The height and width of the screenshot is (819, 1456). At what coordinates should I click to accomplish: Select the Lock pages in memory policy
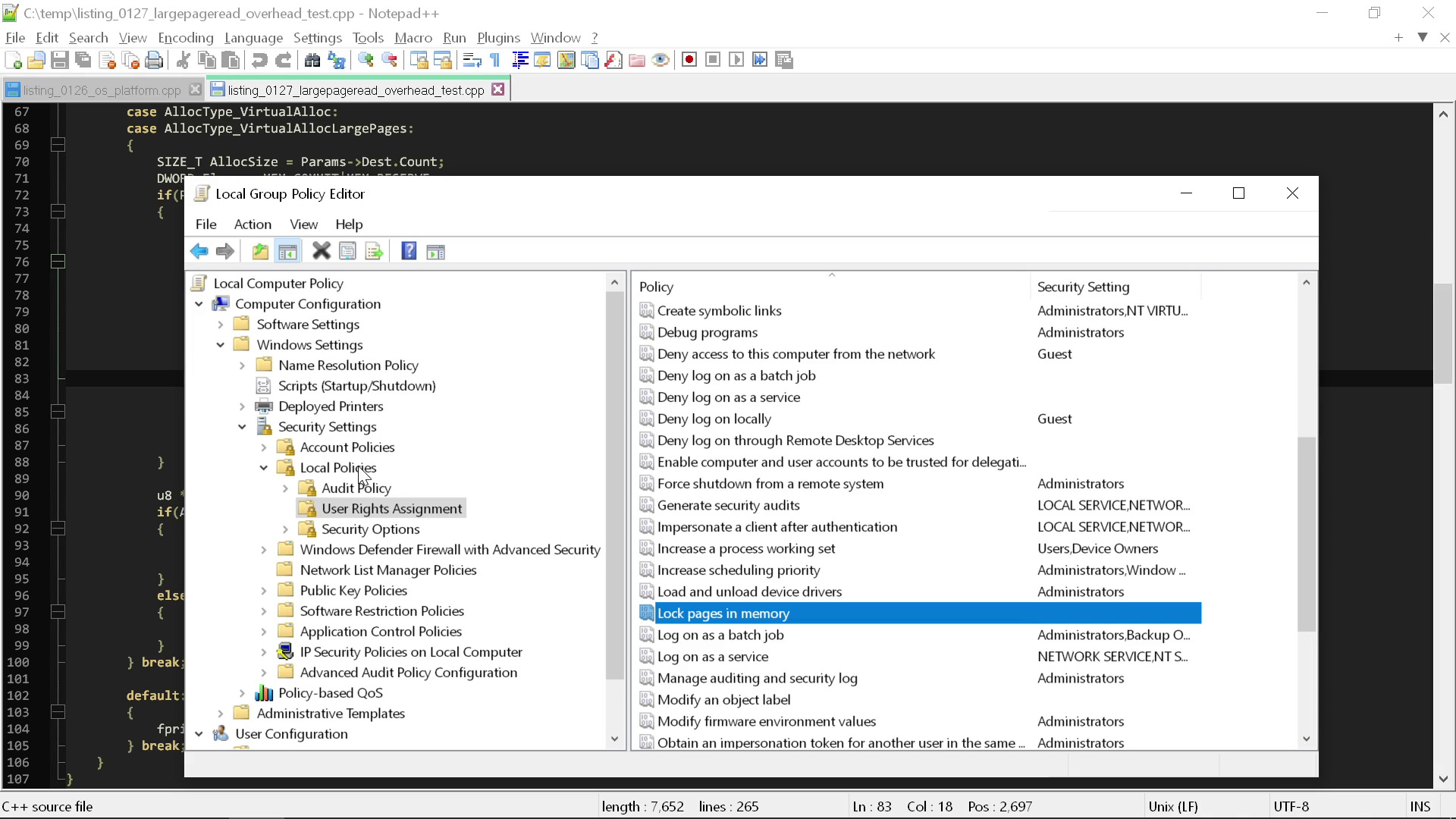tap(723, 613)
